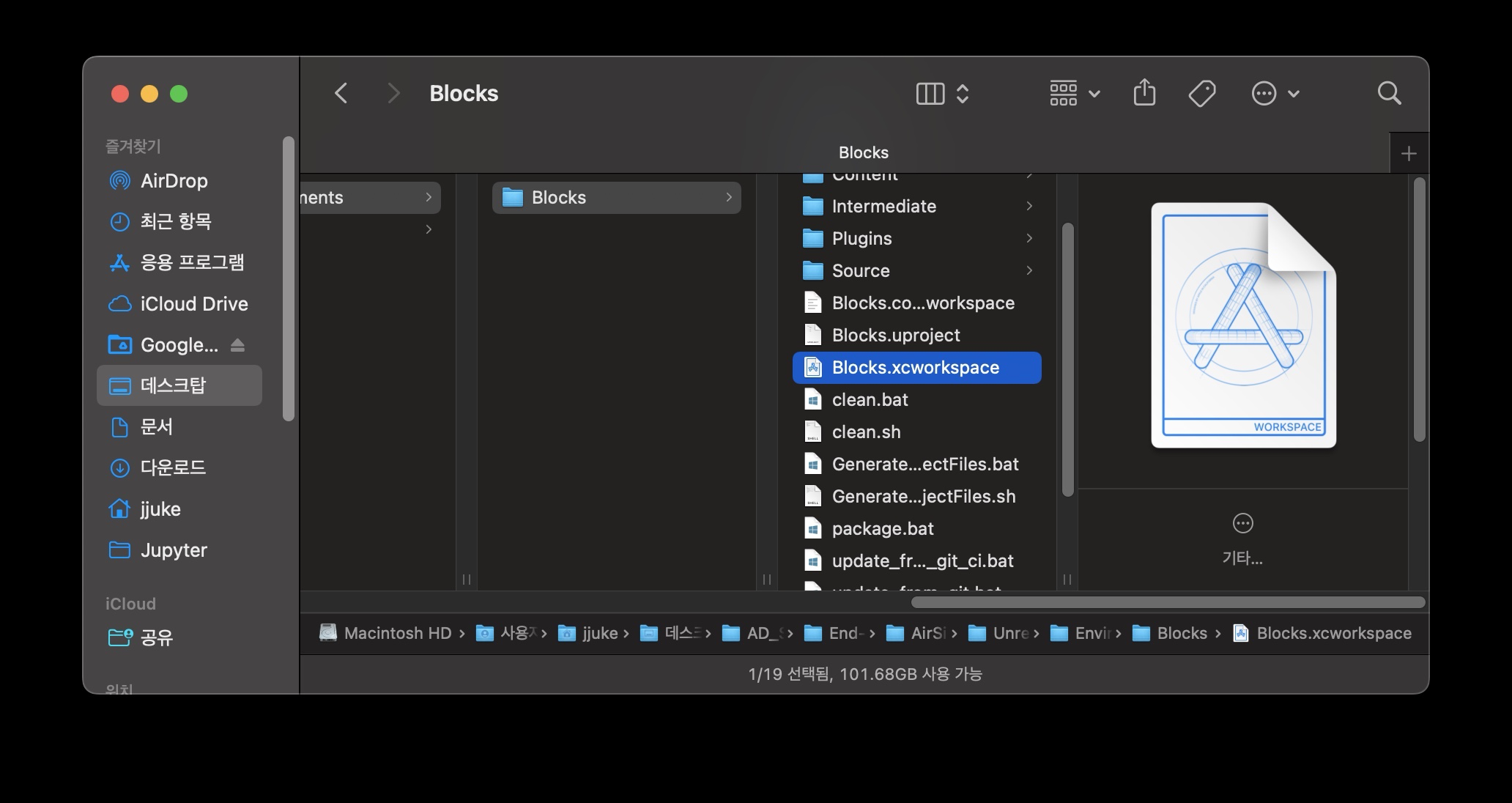The image size is (1512, 803).
Task: Select the Blocks folder in the middle column
Action: [x=616, y=198]
